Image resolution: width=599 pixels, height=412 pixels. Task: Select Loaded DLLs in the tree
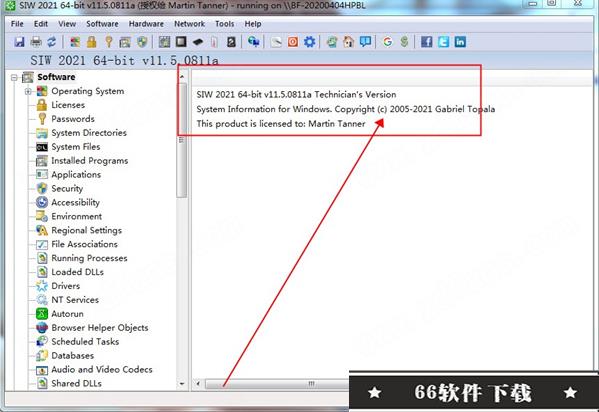pyautogui.click(x=78, y=272)
